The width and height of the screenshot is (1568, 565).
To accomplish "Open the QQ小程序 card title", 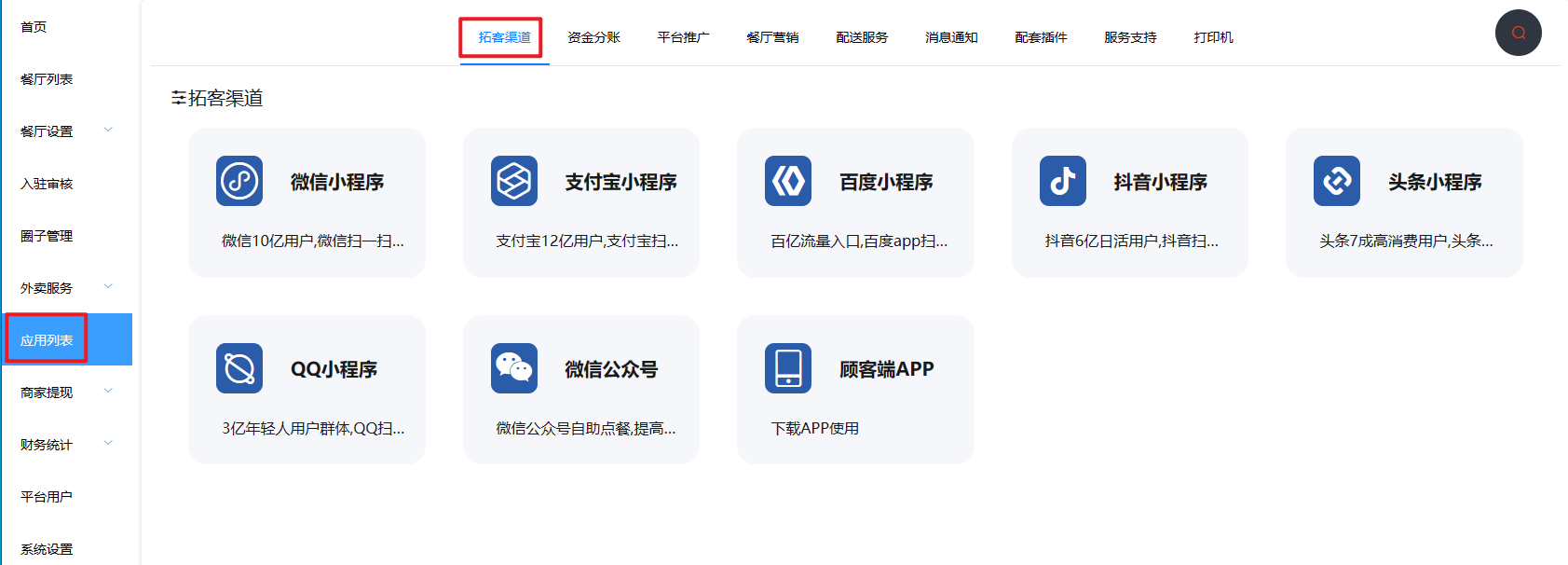I will (334, 369).
